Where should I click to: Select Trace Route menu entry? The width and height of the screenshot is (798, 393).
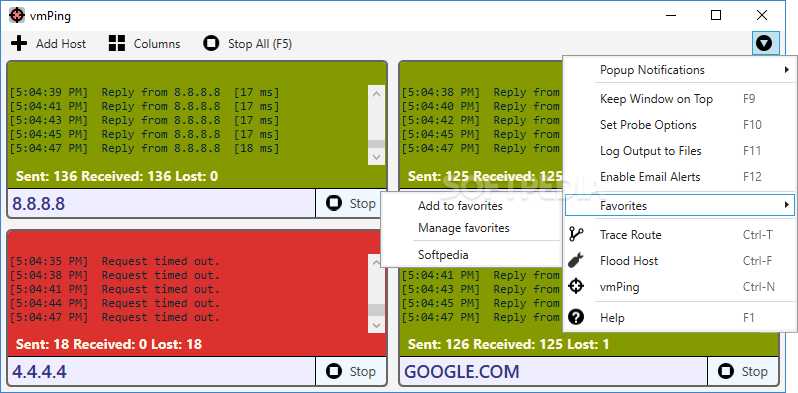(x=679, y=235)
